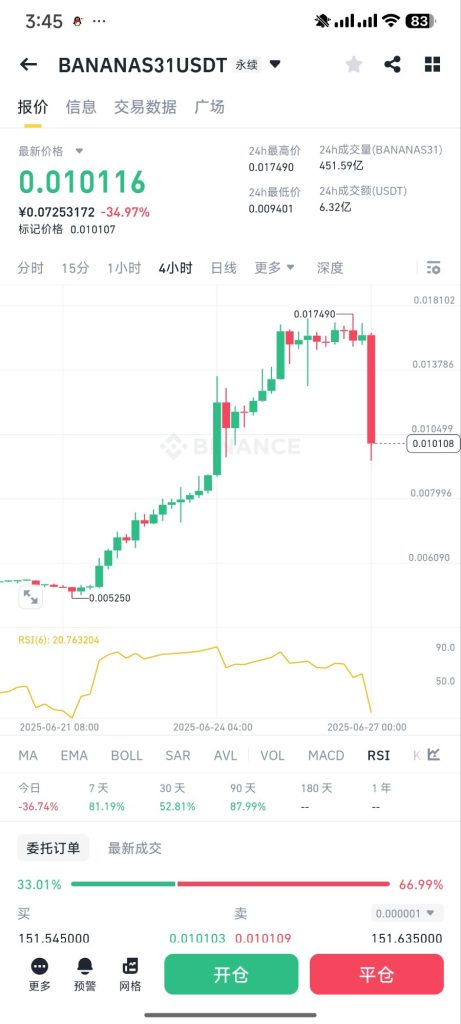
Task: Switch to the 最新成交 tab
Action: (x=135, y=848)
